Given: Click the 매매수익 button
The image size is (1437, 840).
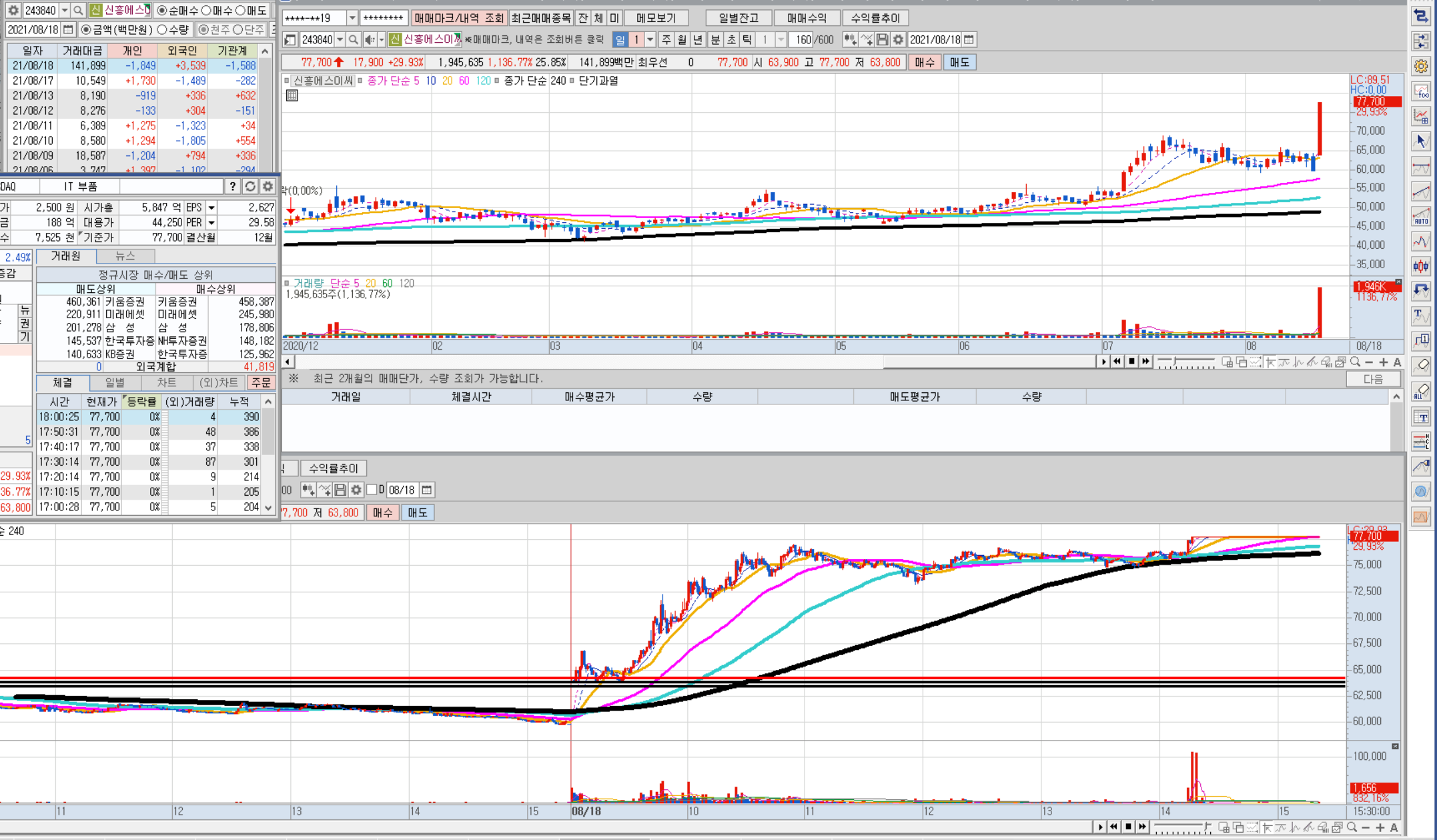Looking at the screenshot, I should [807, 18].
